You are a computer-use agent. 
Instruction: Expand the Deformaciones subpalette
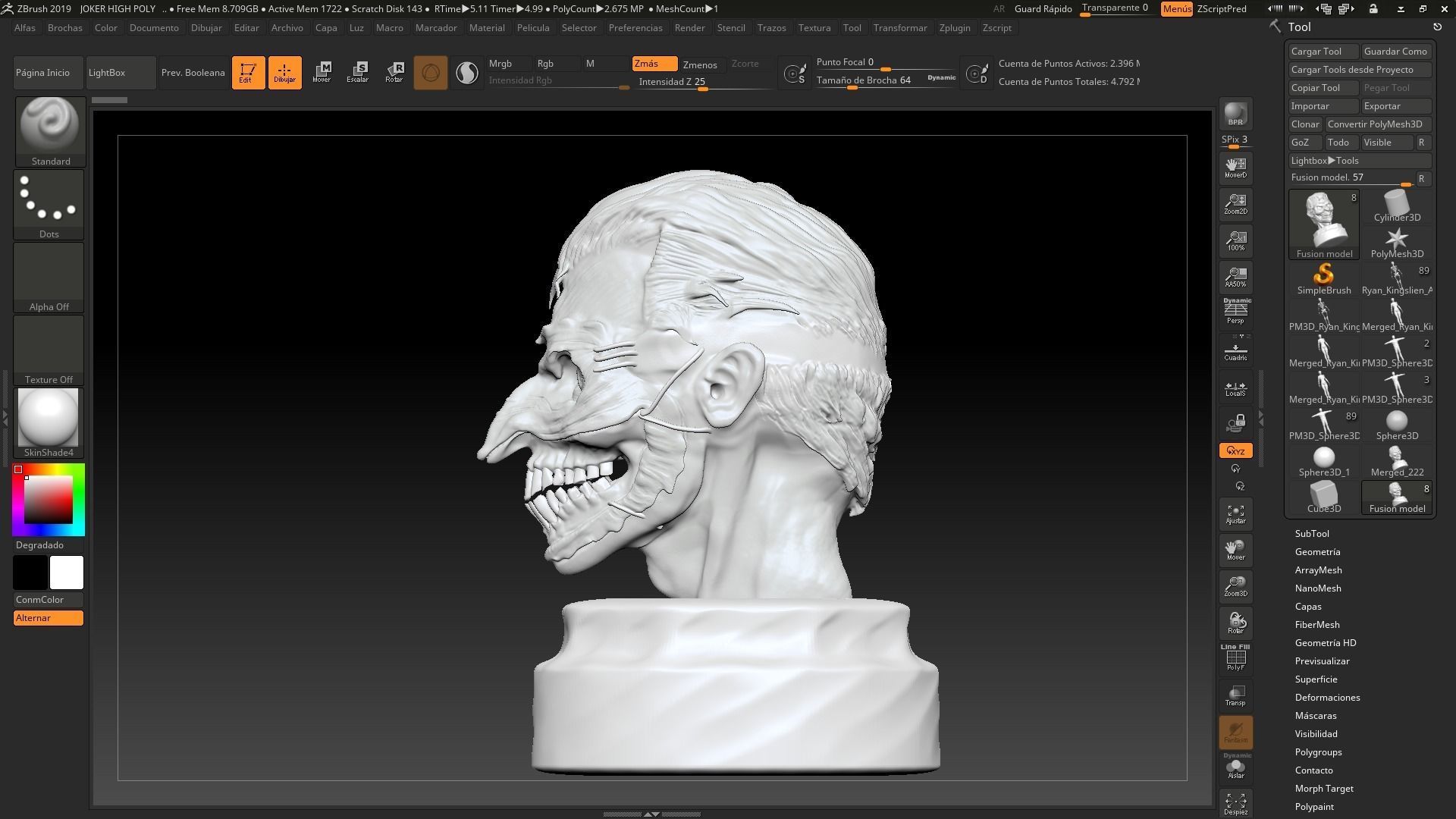(x=1327, y=698)
